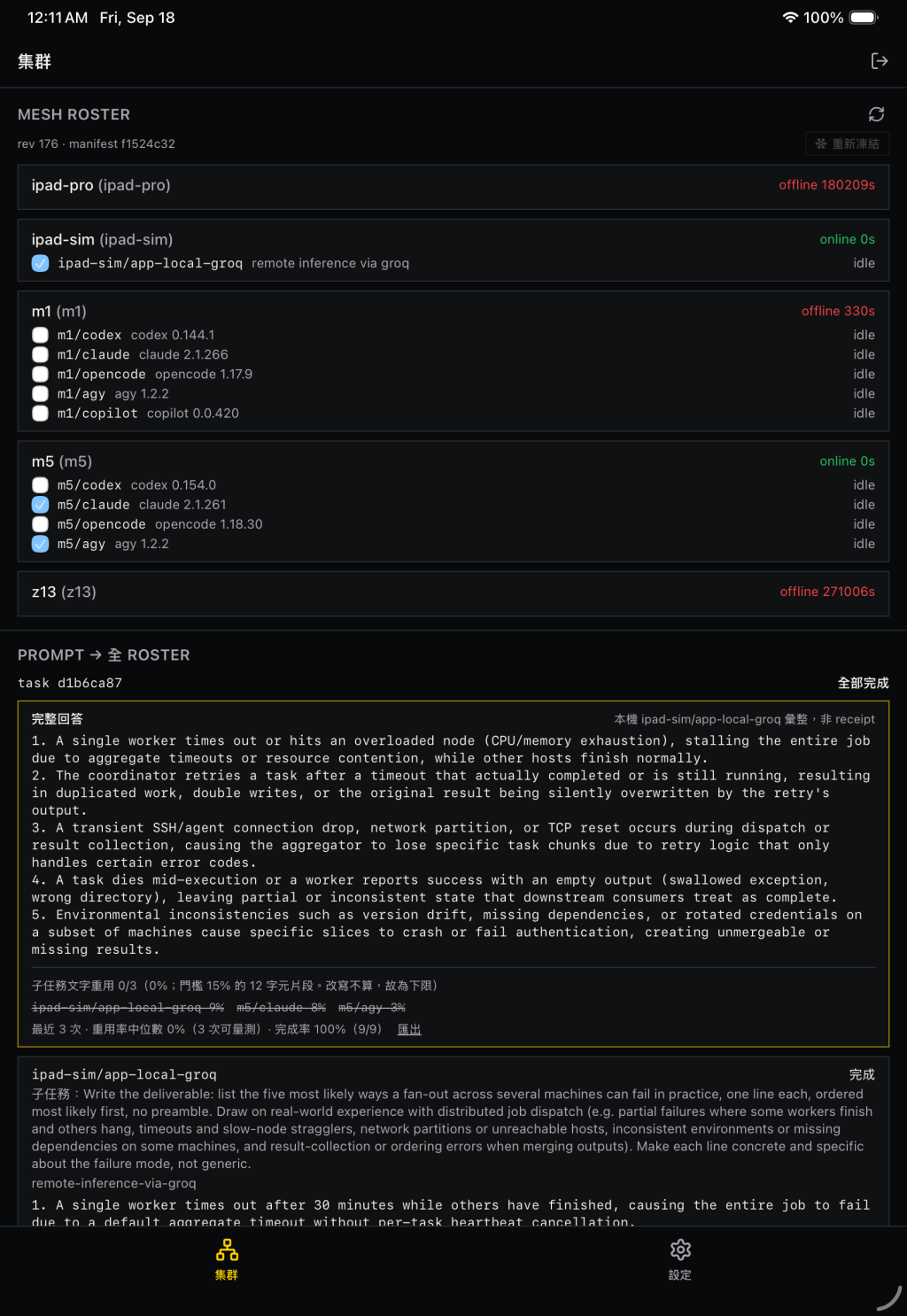907x1316 pixels.
Task: Select the ipad-pro offline host row
Action: coord(453,186)
